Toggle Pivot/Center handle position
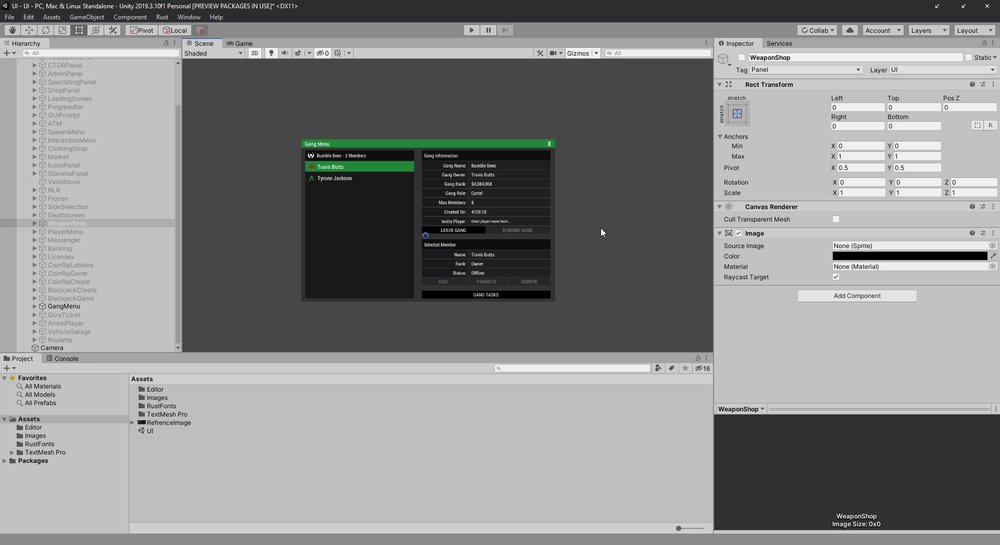 coord(142,30)
